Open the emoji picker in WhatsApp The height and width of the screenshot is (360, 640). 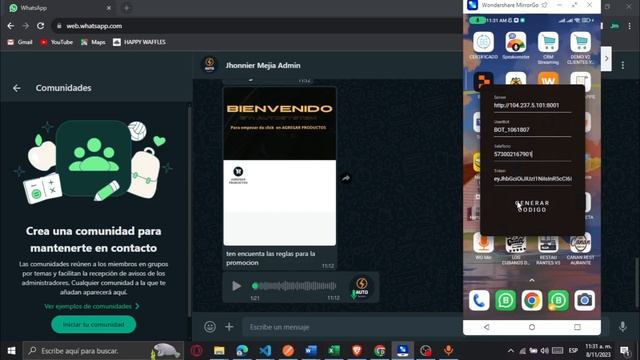[210, 327]
